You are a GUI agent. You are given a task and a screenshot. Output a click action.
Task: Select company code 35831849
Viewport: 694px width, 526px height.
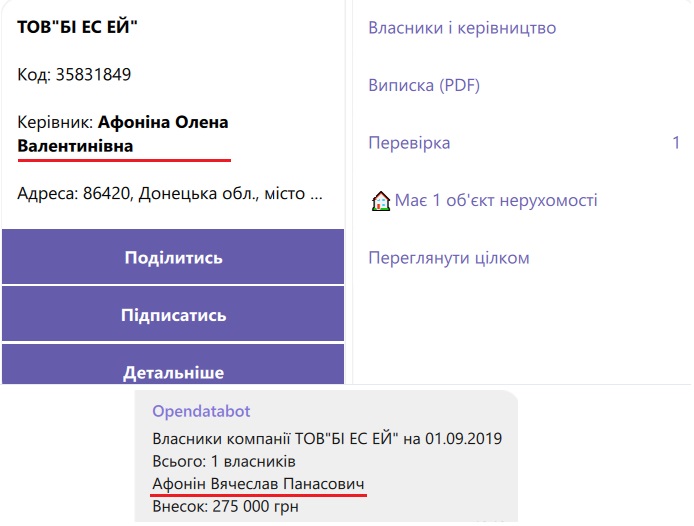click(96, 74)
